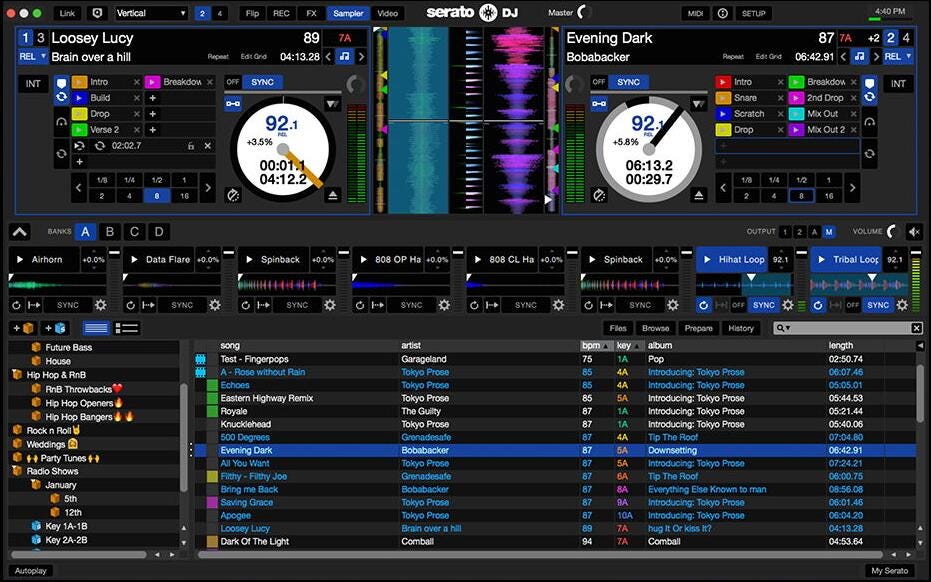Image resolution: width=931 pixels, height=582 pixels.
Task: Trigger the Intro cue on left deck
Action: click(79, 82)
